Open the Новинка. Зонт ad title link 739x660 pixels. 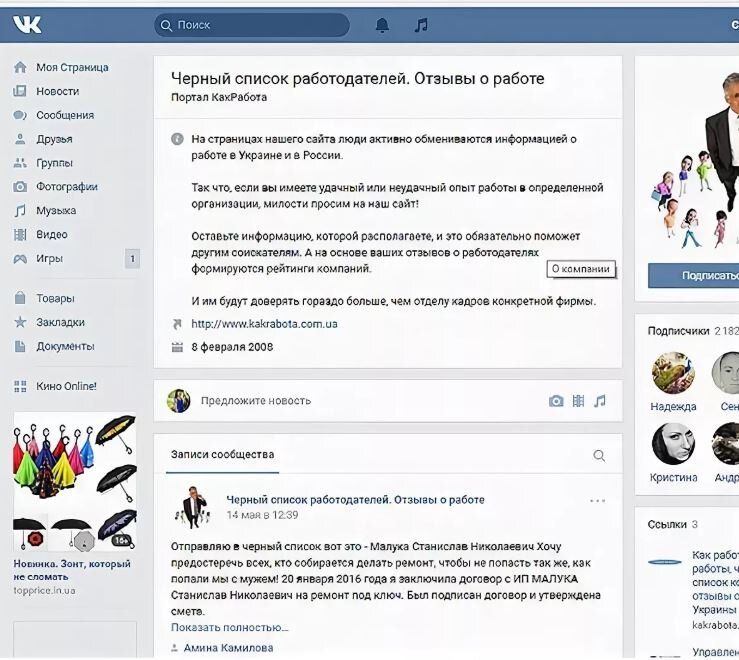click(72, 570)
